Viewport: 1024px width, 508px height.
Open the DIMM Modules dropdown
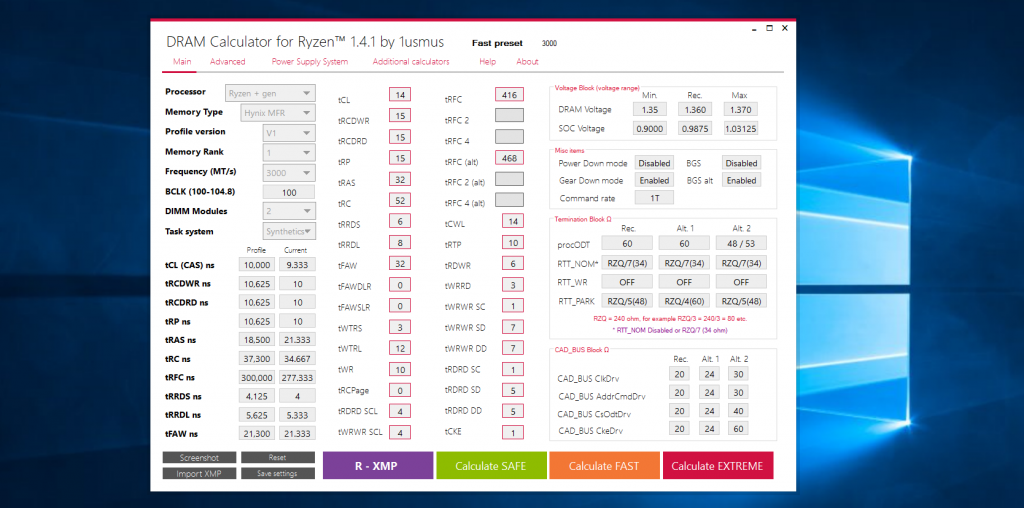[x=289, y=211]
